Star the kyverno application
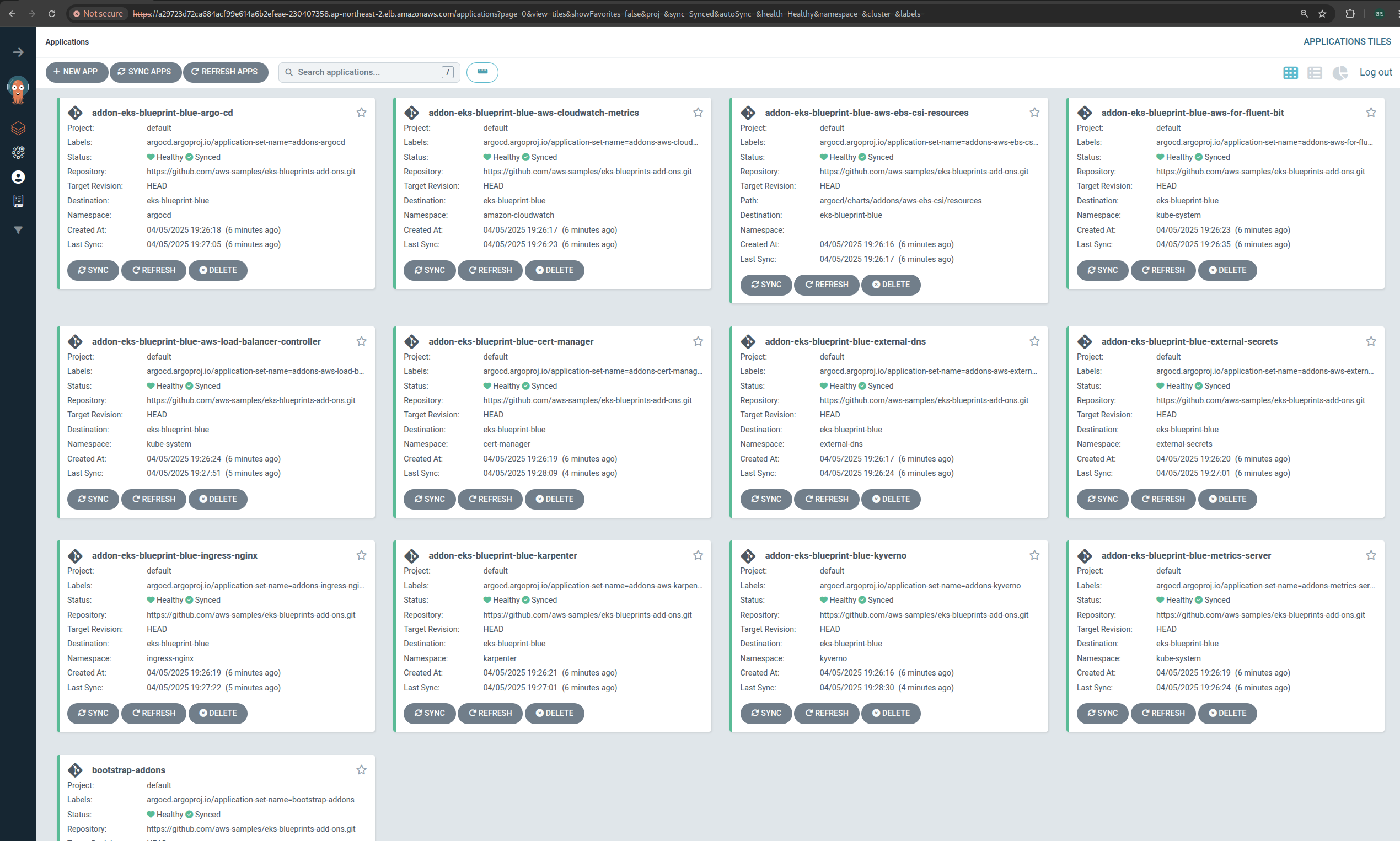 pos(1034,556)
